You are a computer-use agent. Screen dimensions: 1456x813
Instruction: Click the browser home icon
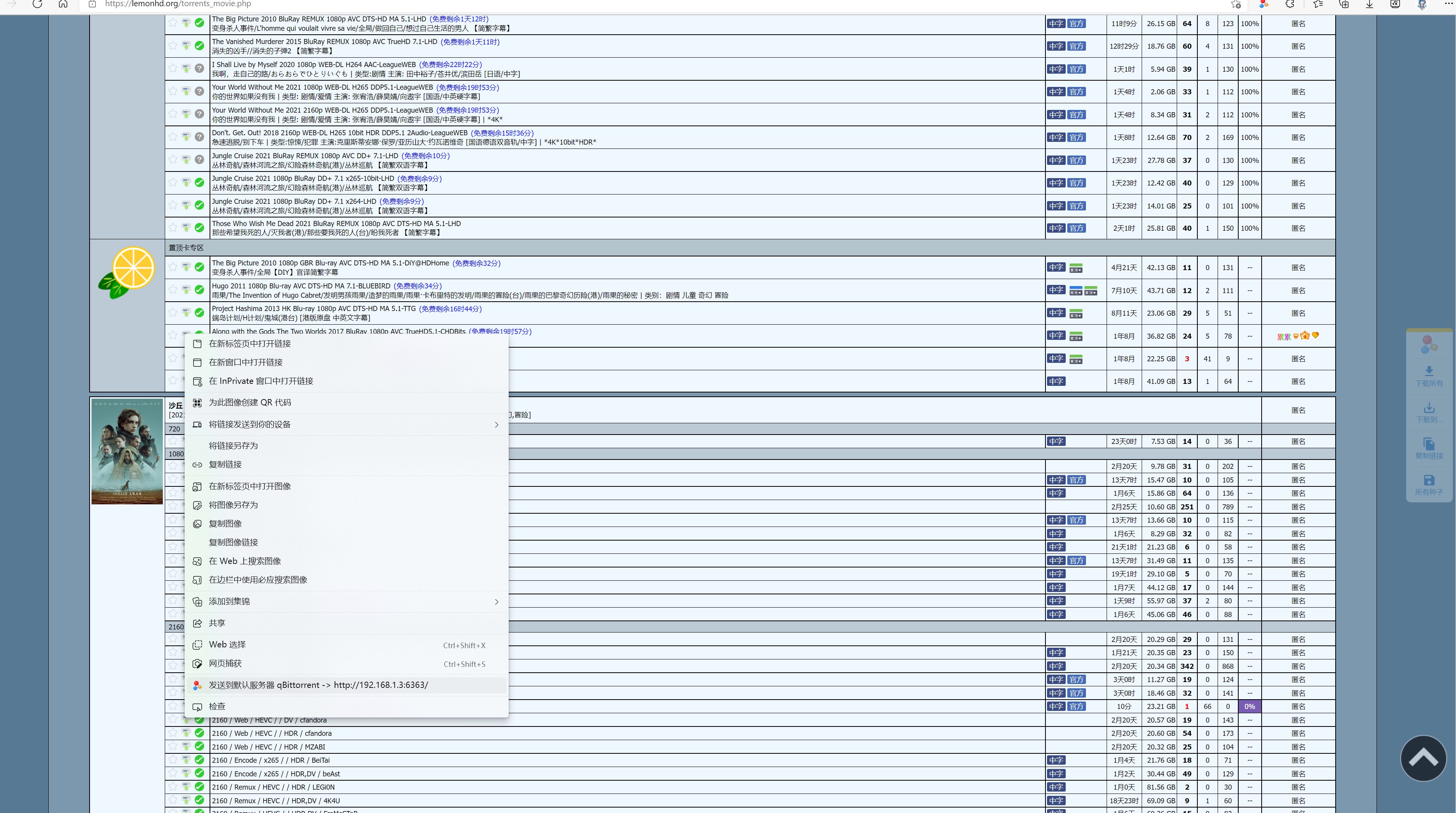pos(63,4)
